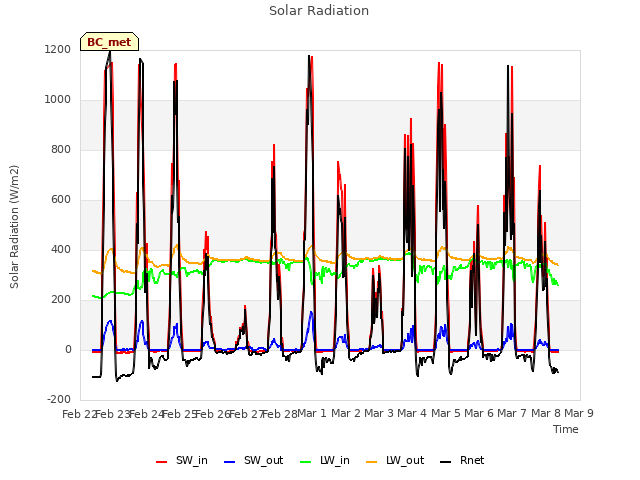This screenshot has height=480, width=640.
Task: Click the 200 y-axis tick label
Action: pyautogui.click(x=61, y=300)
